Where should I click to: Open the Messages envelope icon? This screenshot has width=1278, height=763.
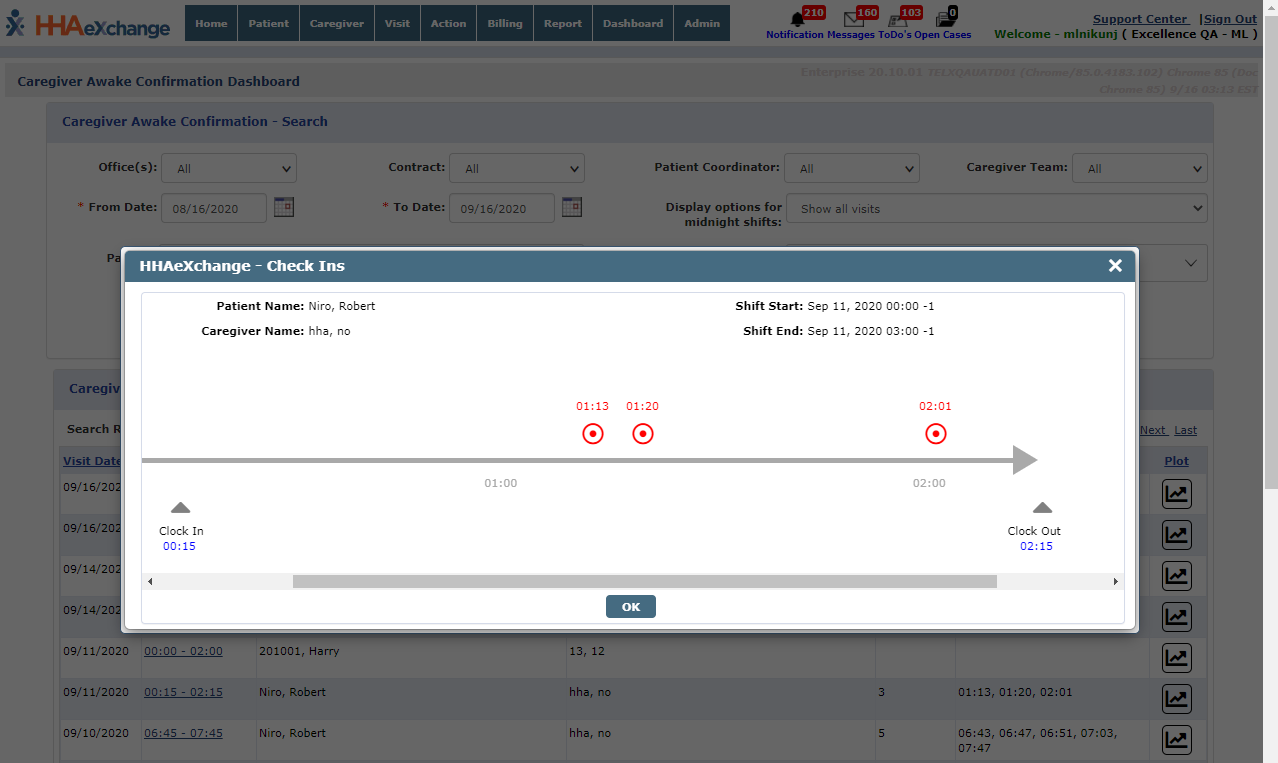[853, 19]
